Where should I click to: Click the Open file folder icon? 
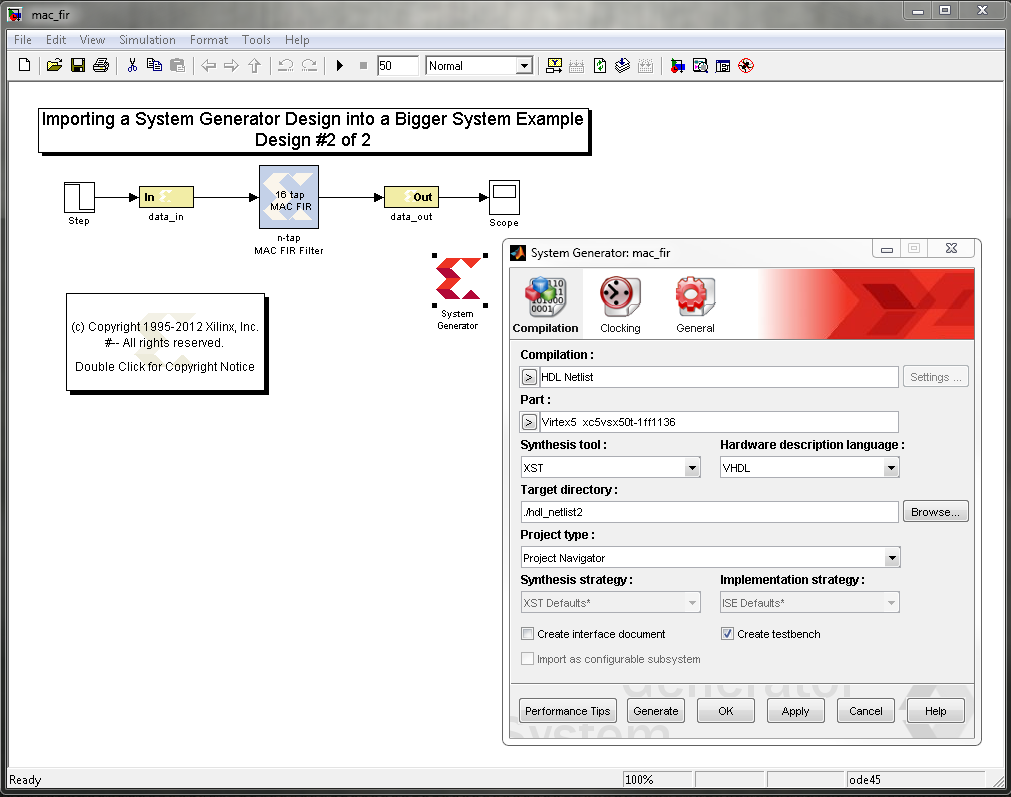click(54, 66)
